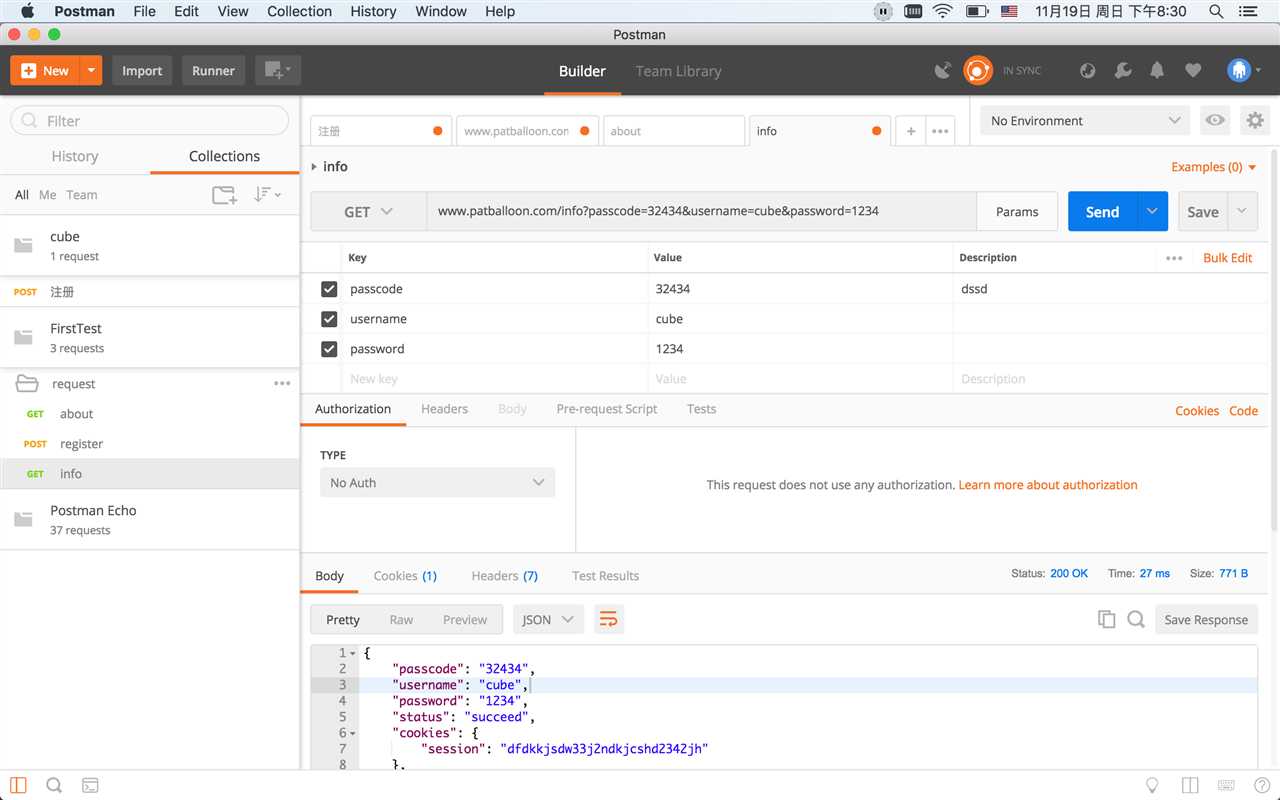The width and height of the screenshot is (1280, 800).
Task: Add a new request tab with plus
Action: [911, 131]
